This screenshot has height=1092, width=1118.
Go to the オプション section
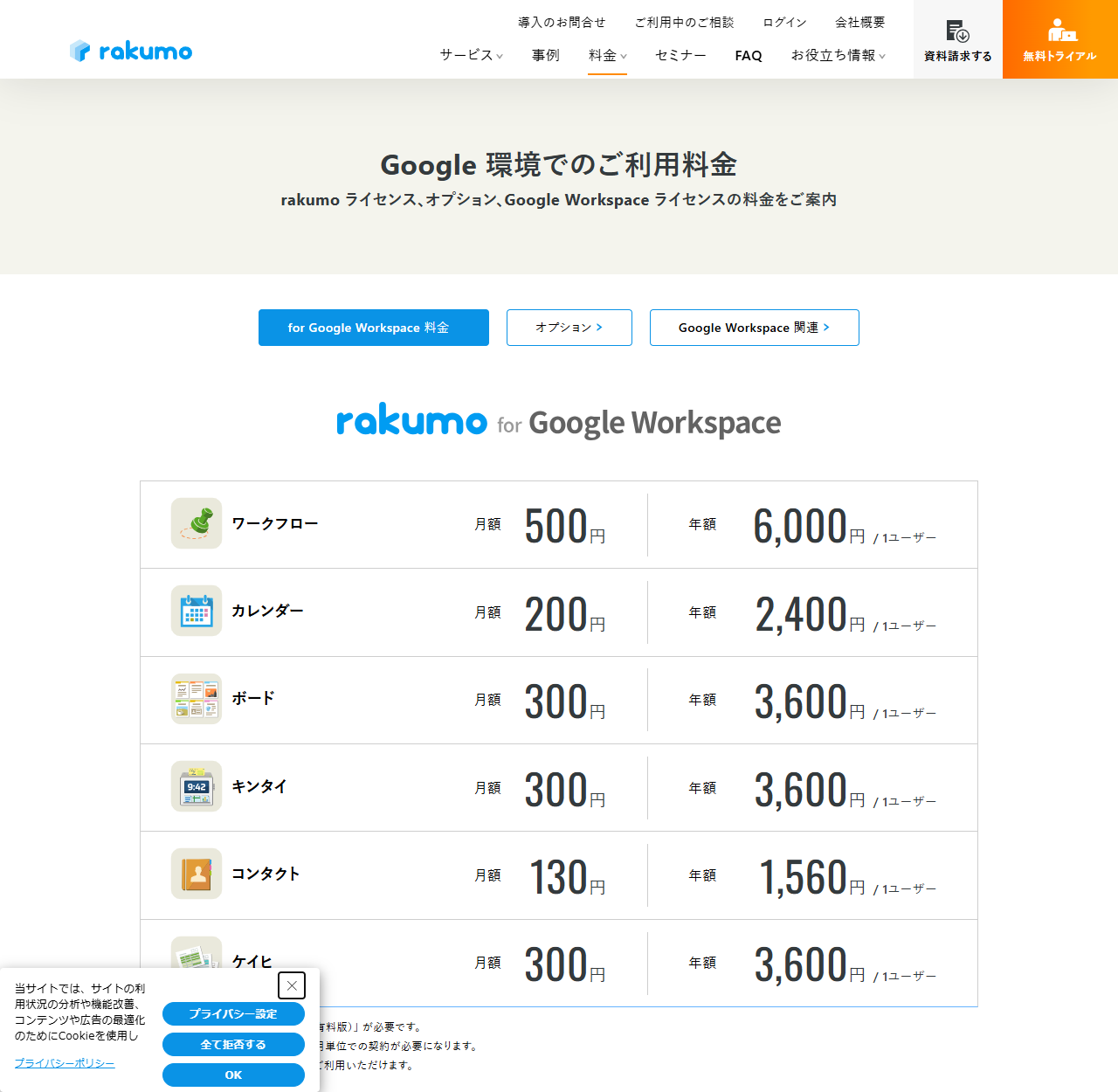569,328
